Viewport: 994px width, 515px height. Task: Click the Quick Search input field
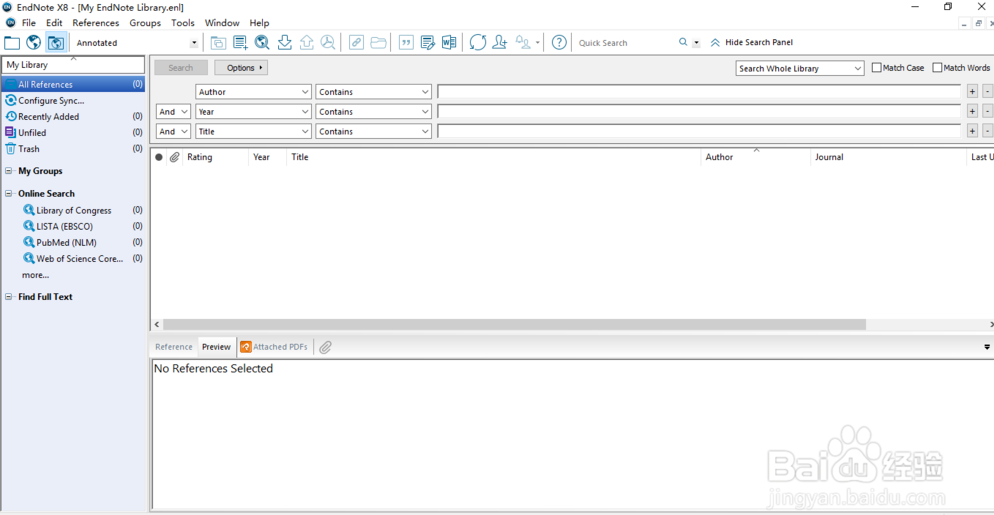[x=625, y=43]
